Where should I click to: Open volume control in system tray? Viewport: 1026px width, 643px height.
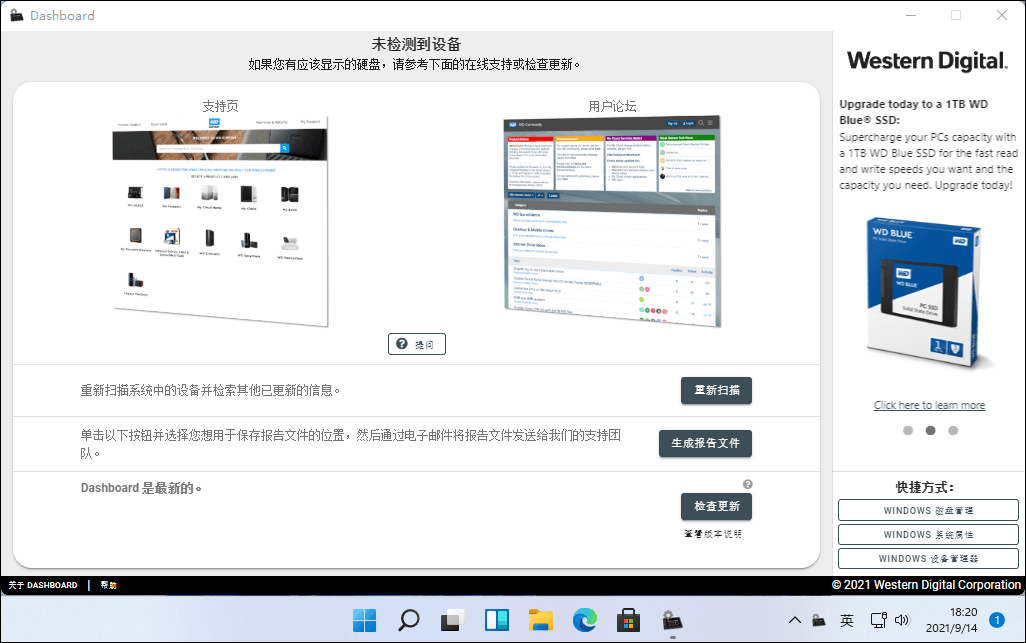coord(902,620)
